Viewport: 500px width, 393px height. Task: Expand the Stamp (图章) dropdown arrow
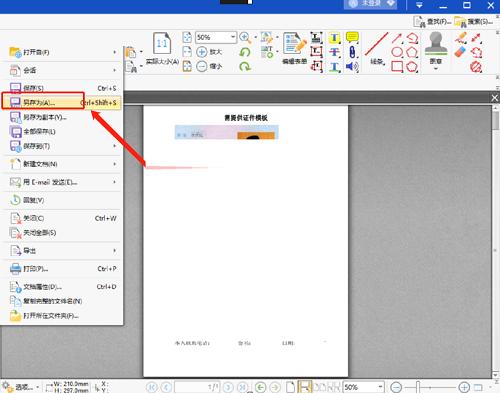[436, 69]
